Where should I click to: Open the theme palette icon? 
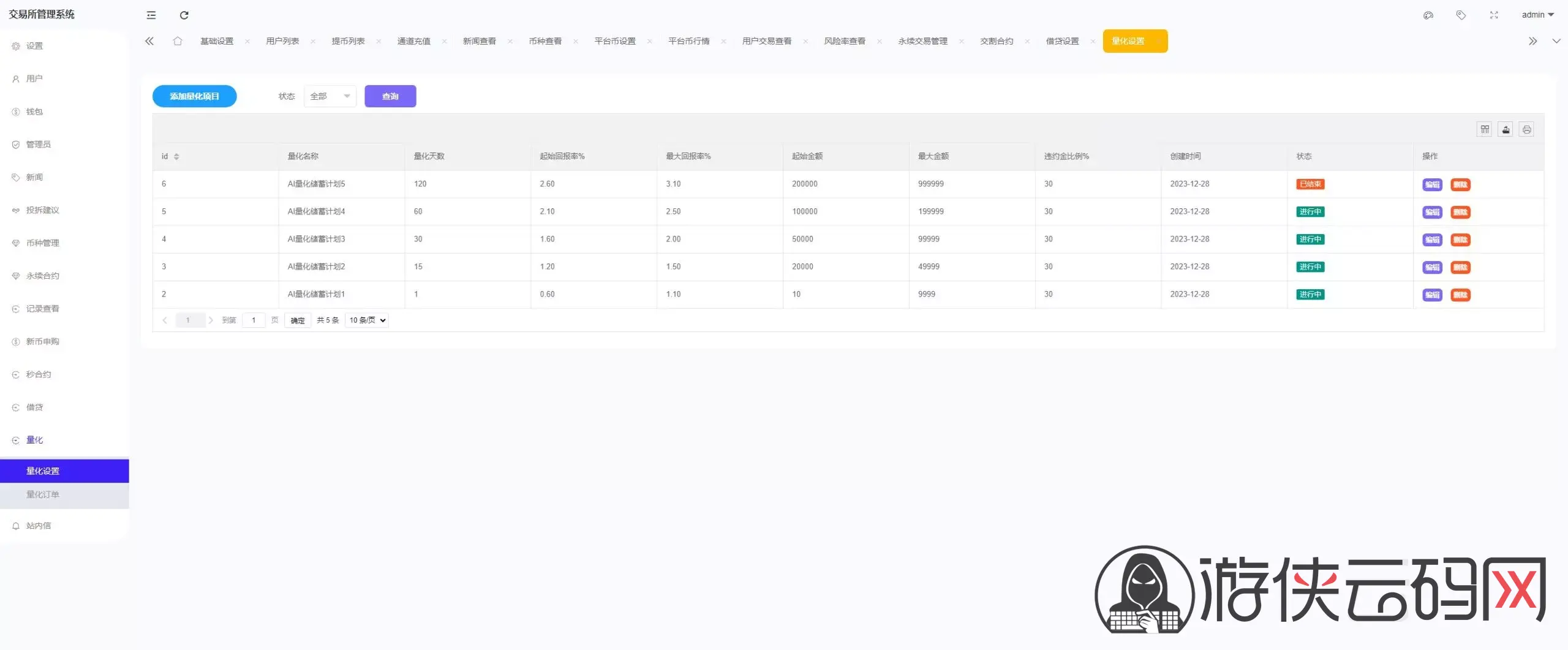point(1428,15)
